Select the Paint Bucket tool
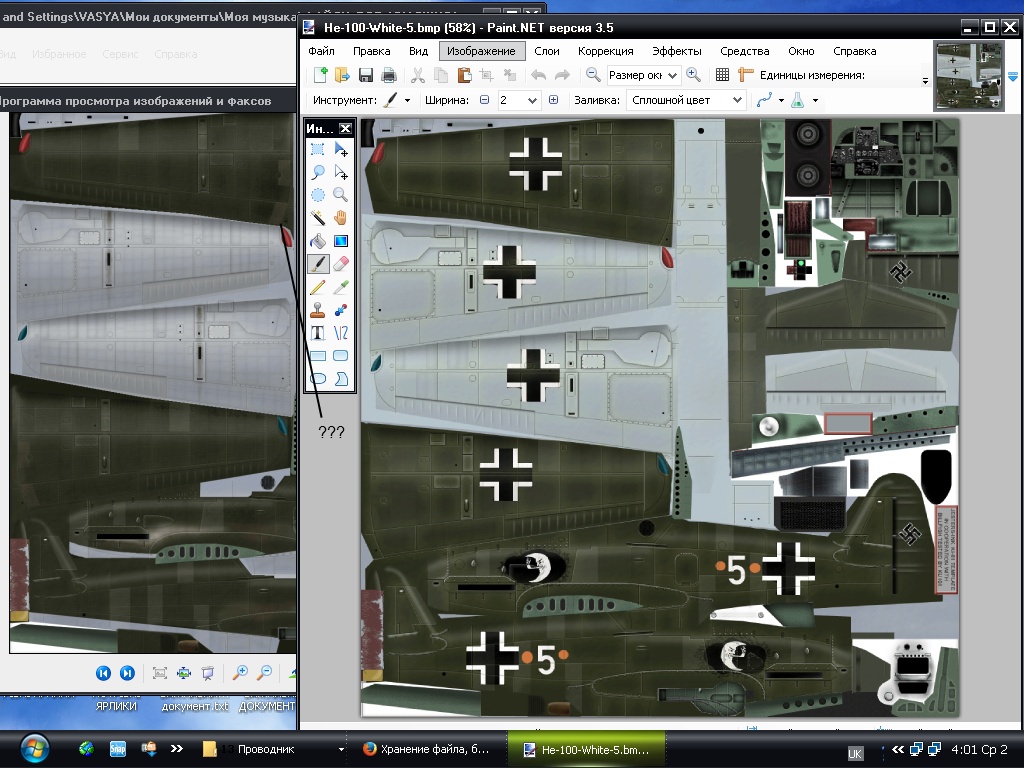The height and width of the screenshot is (768, 1024). click(318, 241)
